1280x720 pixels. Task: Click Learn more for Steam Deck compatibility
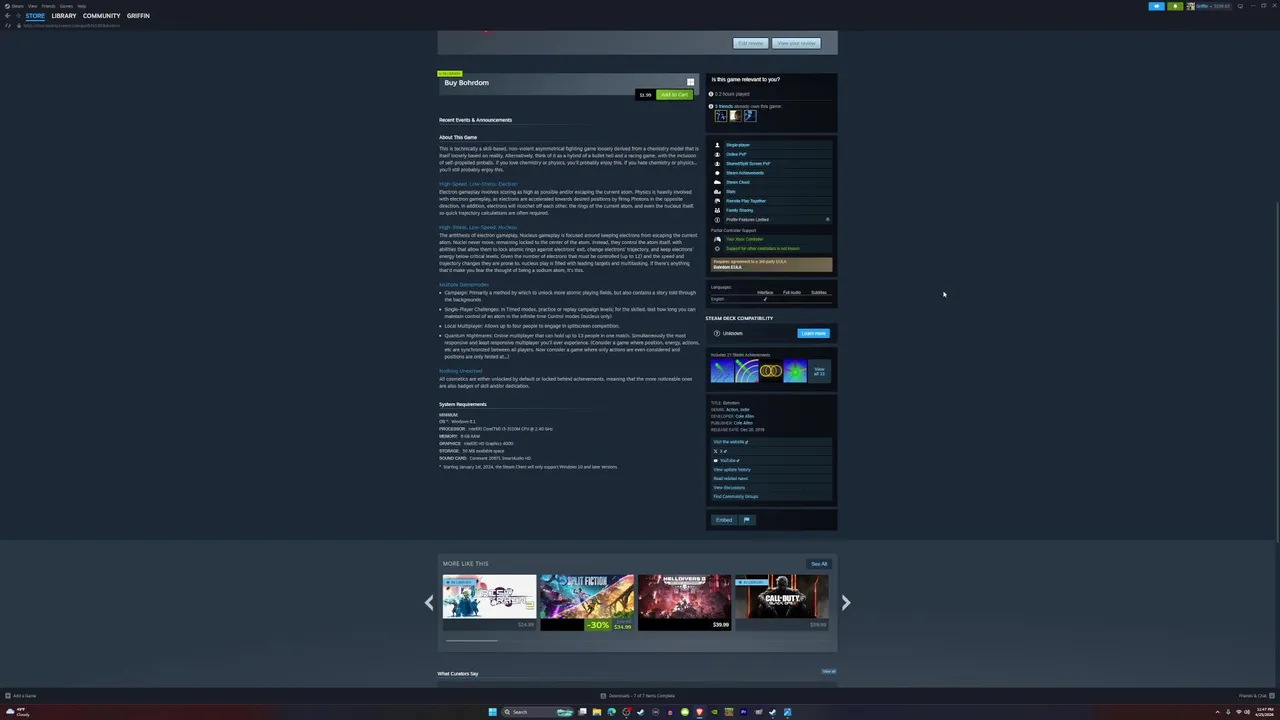click(x=813, y=333)
